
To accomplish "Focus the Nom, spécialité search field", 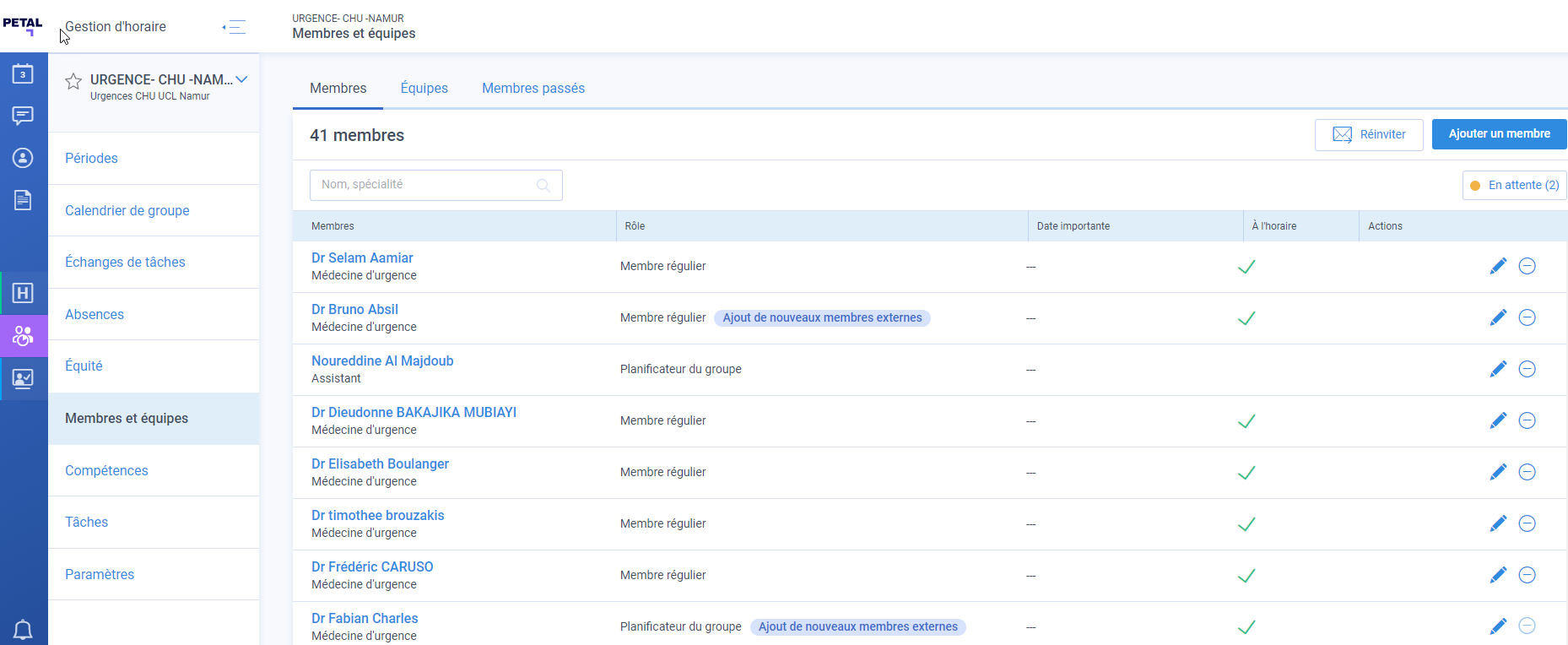I will pos(435,186).
